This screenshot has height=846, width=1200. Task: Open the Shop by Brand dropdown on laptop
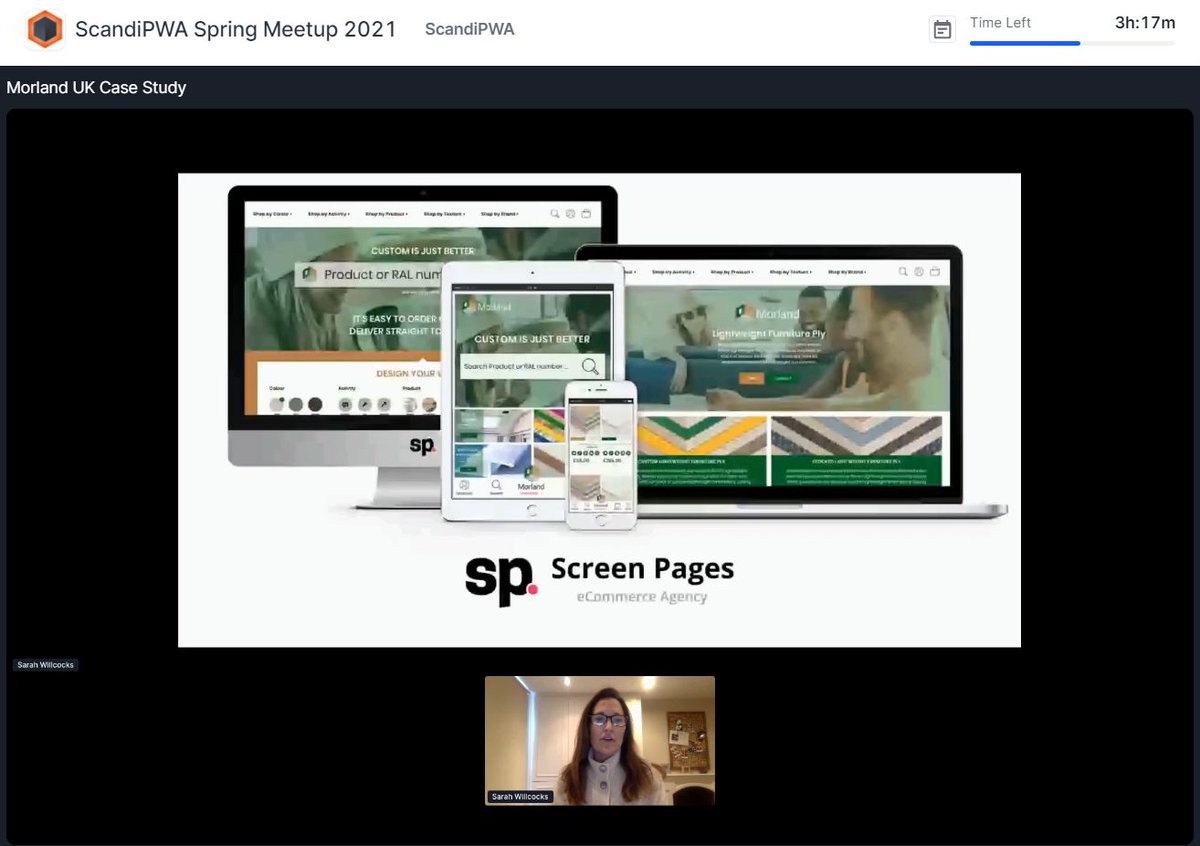846,270
